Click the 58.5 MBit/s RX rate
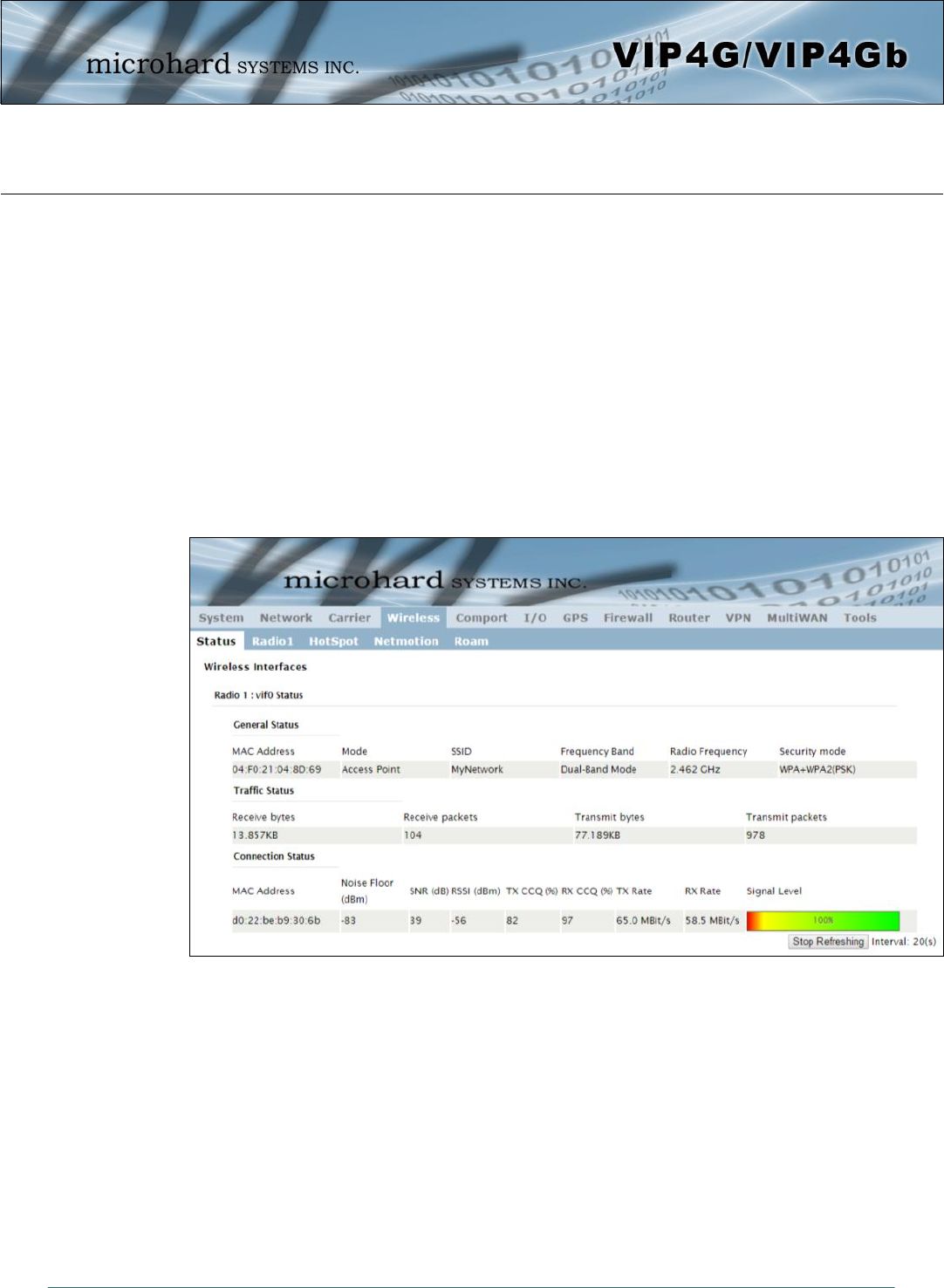This screenshot has width=944, height=1288. click(x=712, y=921)
